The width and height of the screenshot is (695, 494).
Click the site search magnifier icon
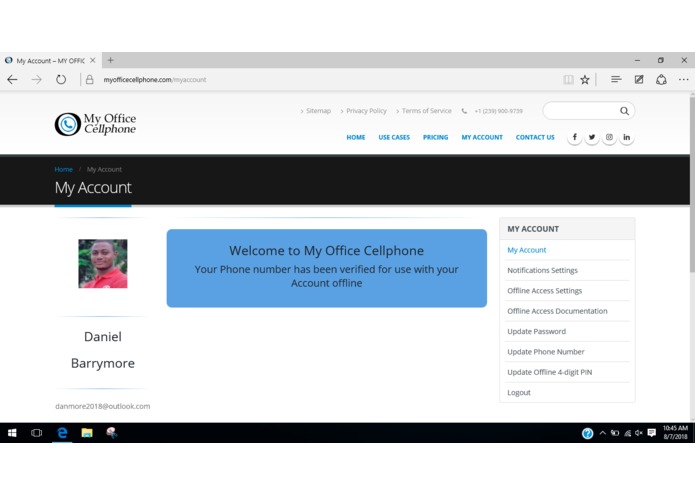click(x=624, y=111)
